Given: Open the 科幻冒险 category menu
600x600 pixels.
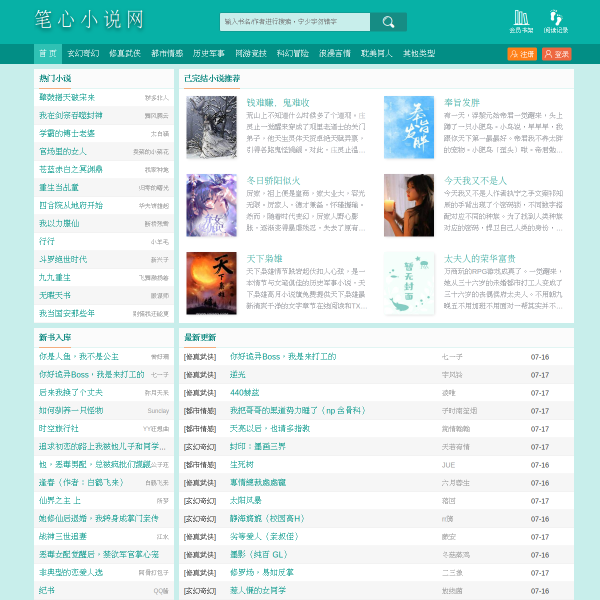Looking at the screenshot, I should point(293,54).
